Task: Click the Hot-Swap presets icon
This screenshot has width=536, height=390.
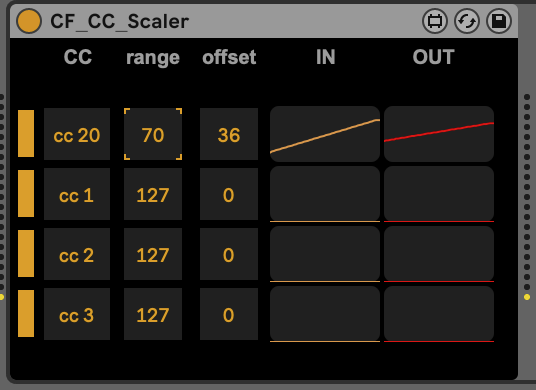Action: tap(467, 21)
